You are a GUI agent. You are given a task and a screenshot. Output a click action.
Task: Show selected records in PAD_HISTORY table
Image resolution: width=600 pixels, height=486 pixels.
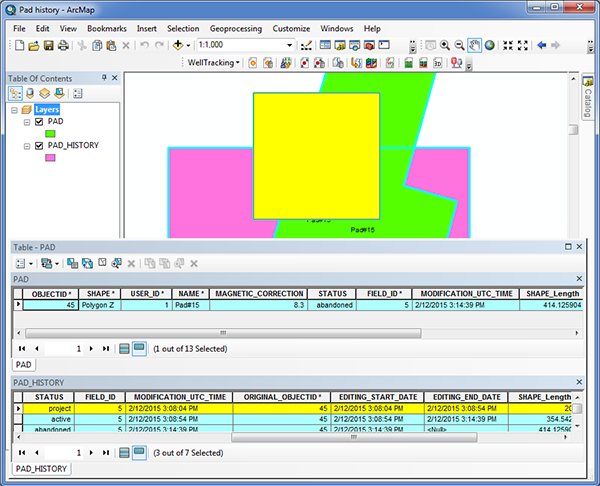pyautogui.click(x=139, y=453)
